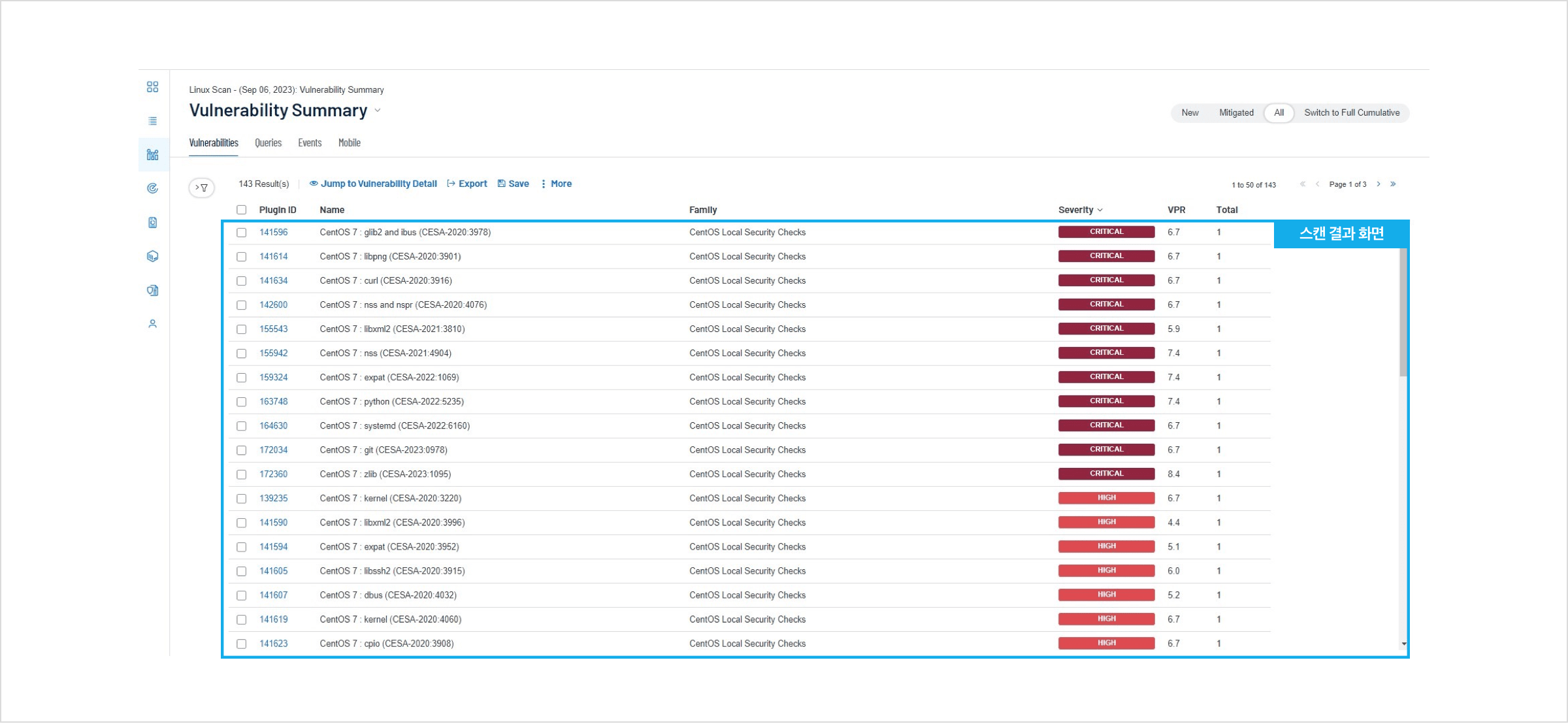Click the list view sidebar icon
1568x724 pixels.
(152, 121)
